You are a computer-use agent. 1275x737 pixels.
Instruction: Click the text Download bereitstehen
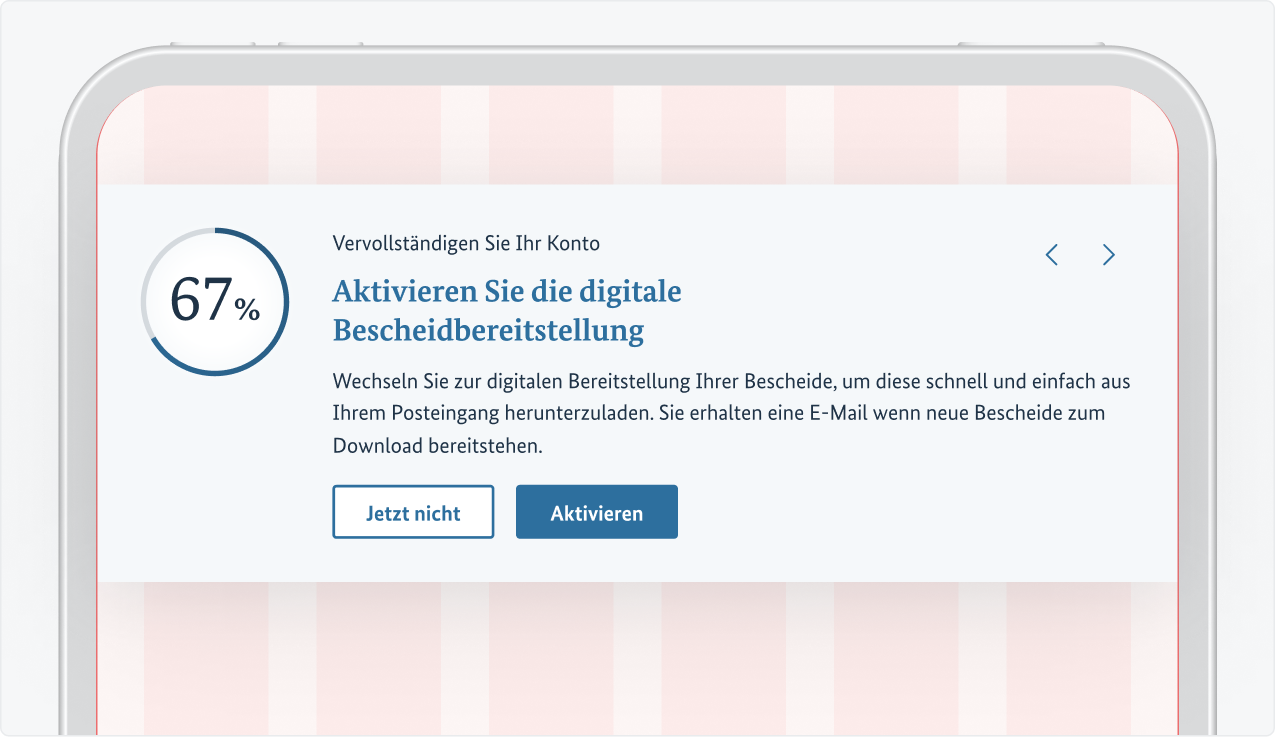click(x=437, y=446)
